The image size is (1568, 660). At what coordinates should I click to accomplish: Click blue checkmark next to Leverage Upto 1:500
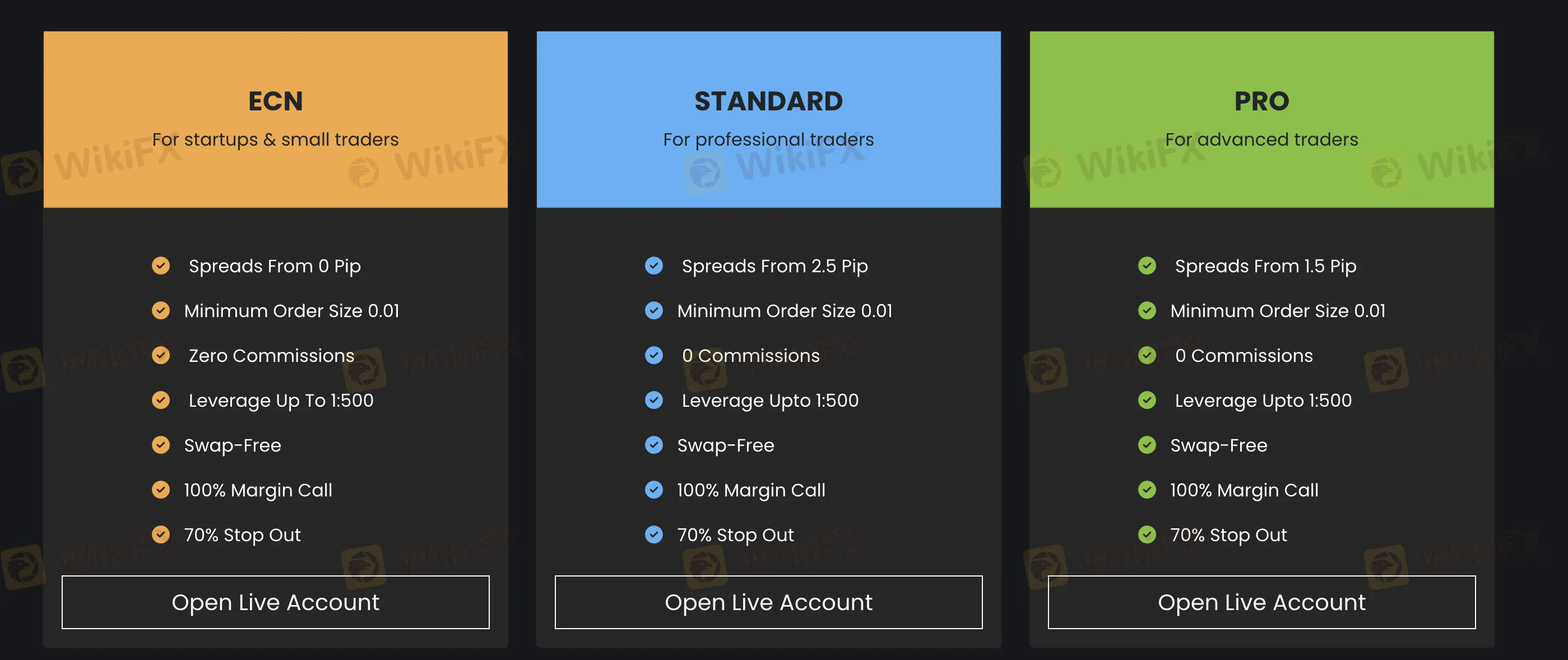point(654,400)
